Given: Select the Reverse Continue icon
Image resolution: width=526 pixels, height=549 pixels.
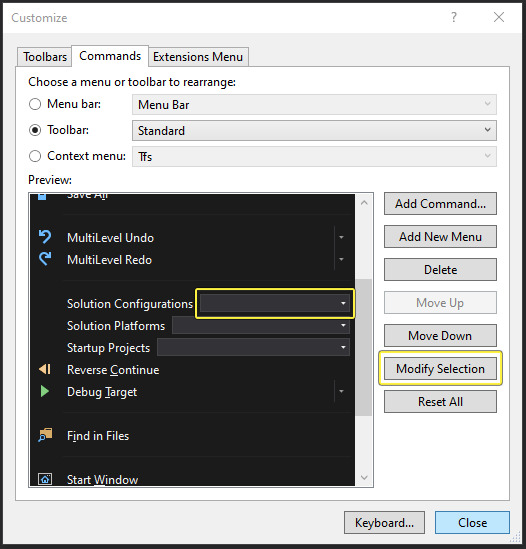Looking at the screenshot, I should click(45, 369).
